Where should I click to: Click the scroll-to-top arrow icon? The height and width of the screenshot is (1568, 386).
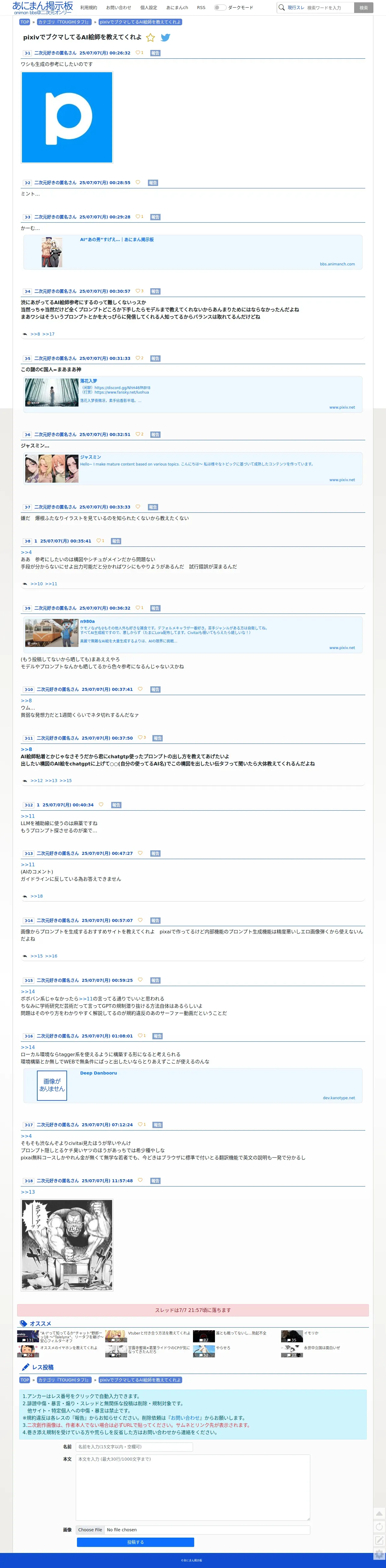point(379,1513)
